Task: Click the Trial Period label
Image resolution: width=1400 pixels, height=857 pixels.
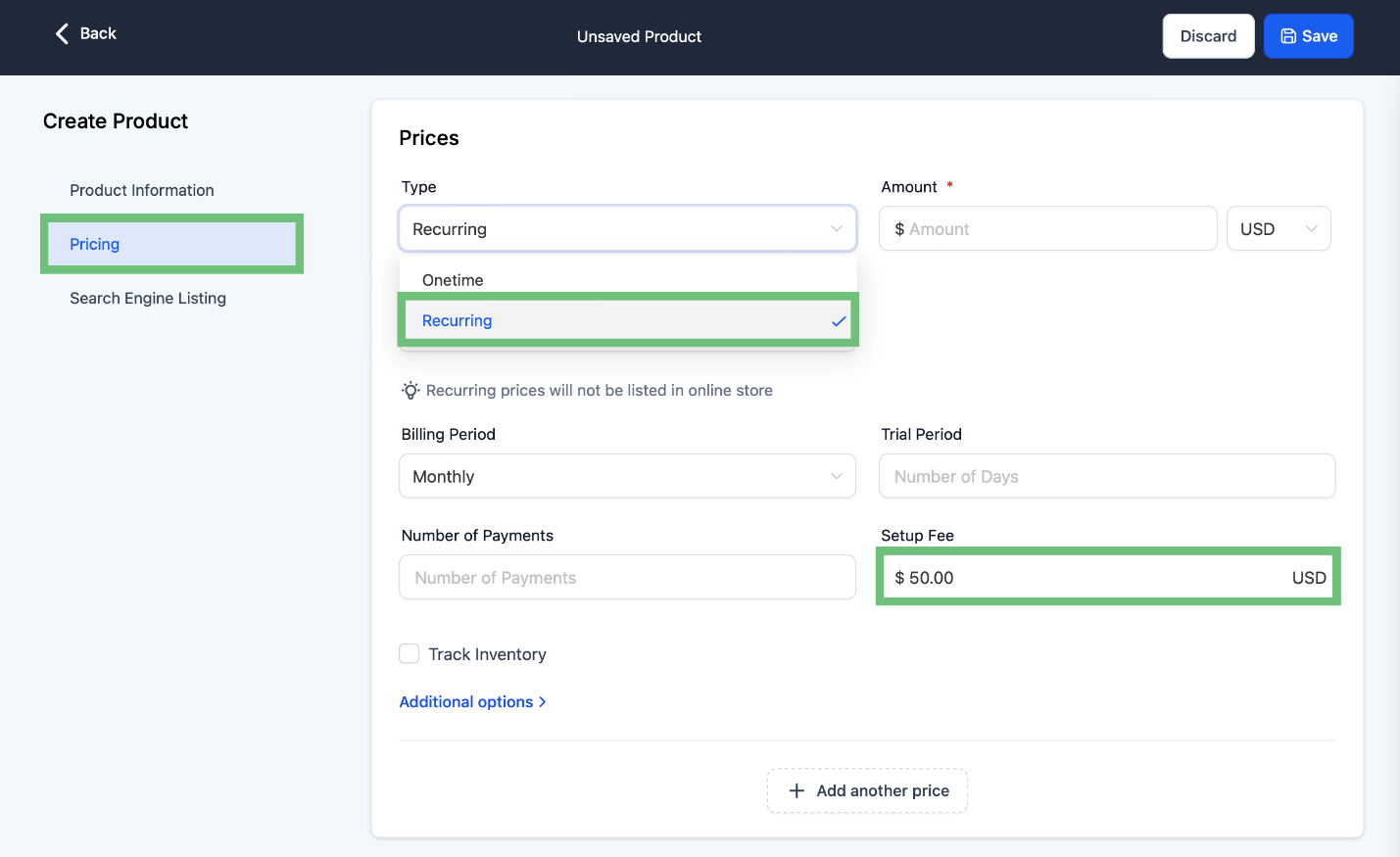Action: tap(921, 434)
